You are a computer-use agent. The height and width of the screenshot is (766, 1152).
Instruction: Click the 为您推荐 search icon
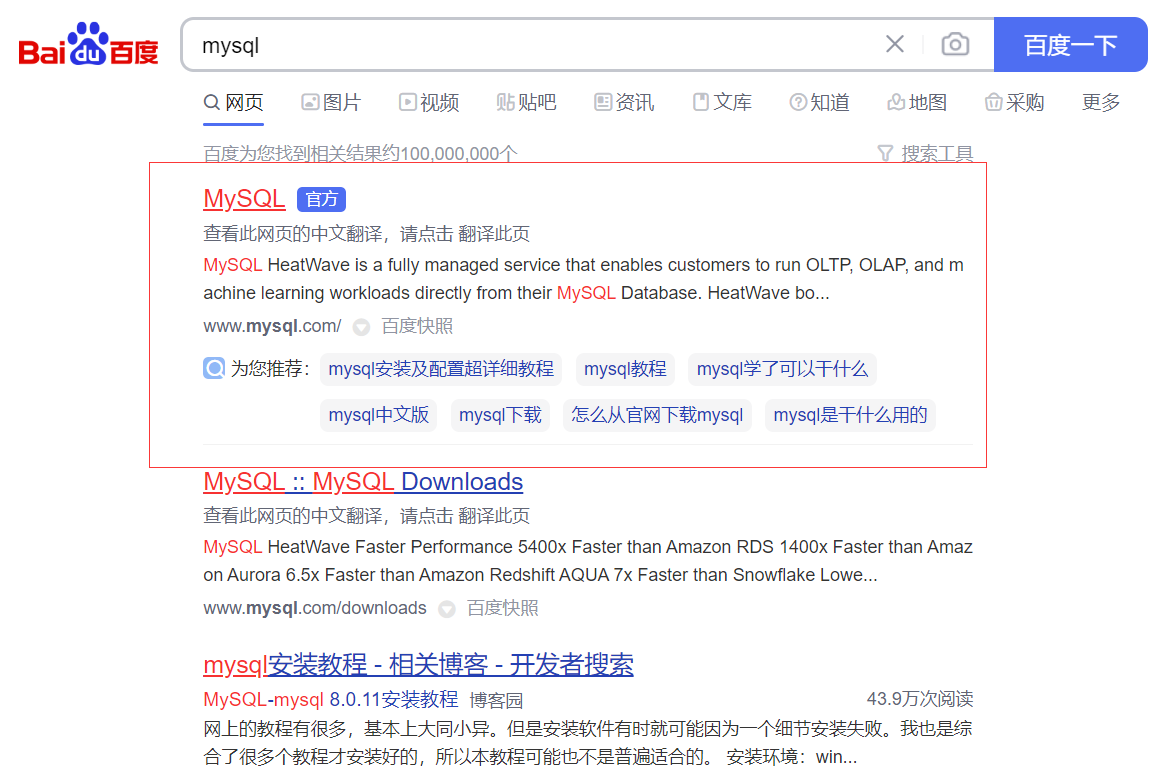(x=214, y=368)
